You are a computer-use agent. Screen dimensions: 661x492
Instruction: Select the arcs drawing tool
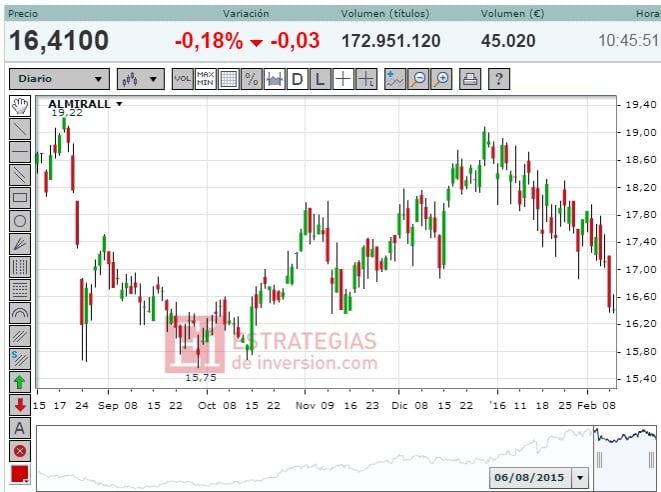coord(20,313)
